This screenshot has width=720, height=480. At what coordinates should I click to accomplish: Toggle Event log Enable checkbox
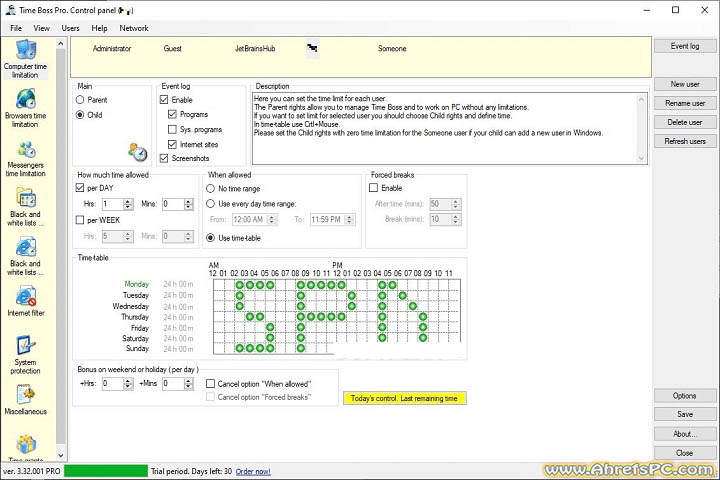coord(164,100)
